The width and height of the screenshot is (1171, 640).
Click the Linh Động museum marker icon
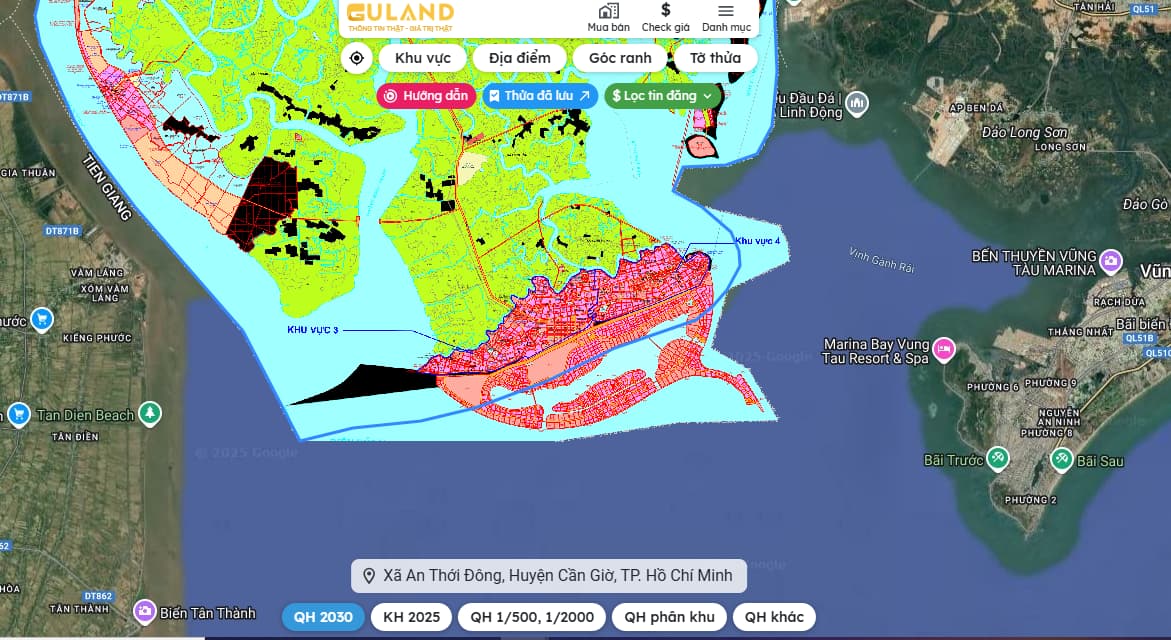click(x=857, y=103)
